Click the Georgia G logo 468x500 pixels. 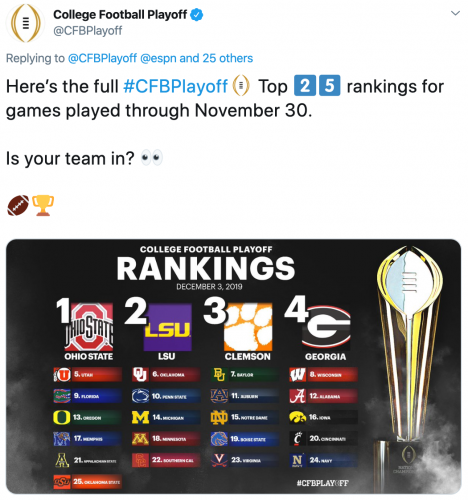tap(326, 327)
